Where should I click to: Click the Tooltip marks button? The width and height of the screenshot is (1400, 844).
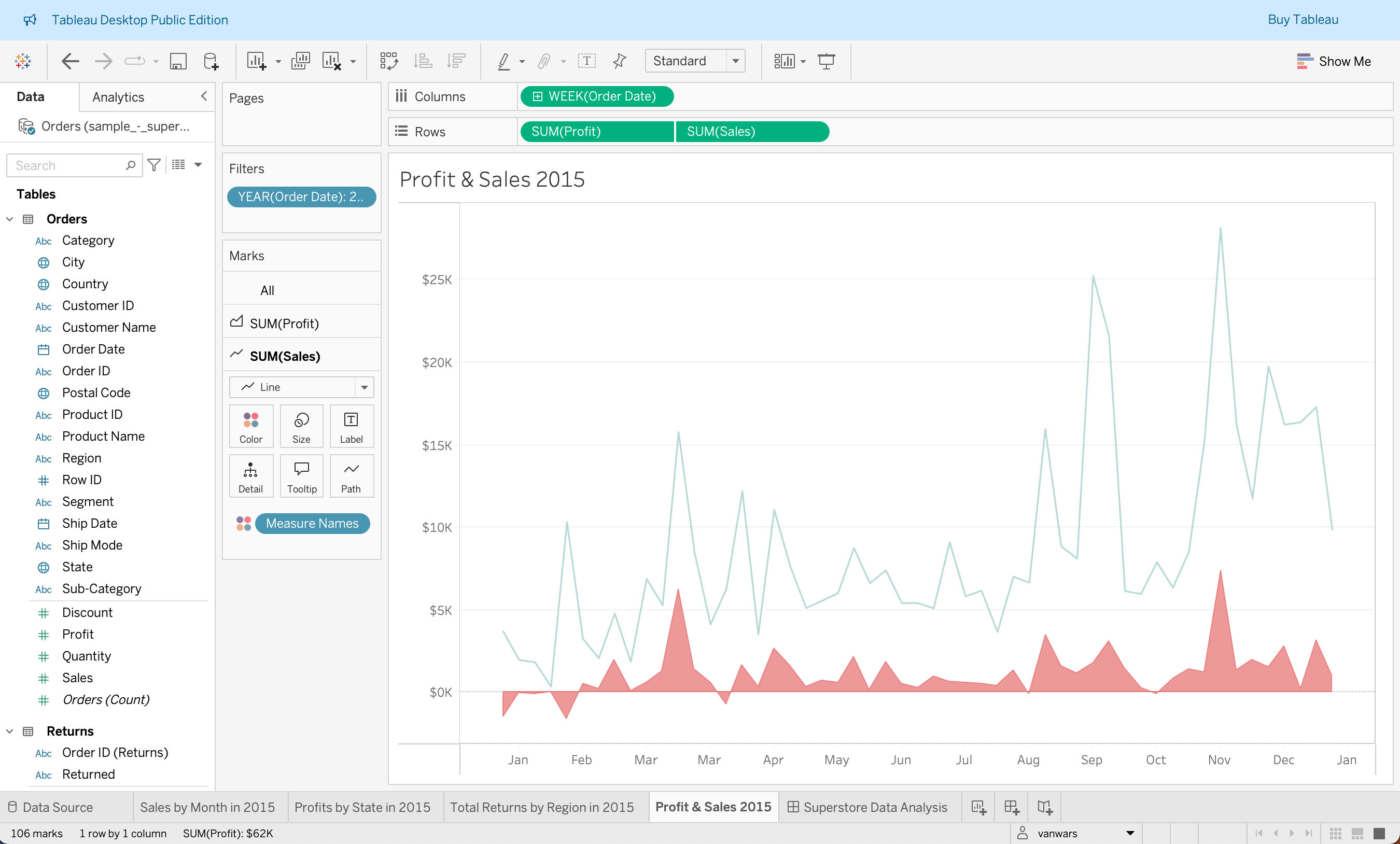(x=301, y=476)
